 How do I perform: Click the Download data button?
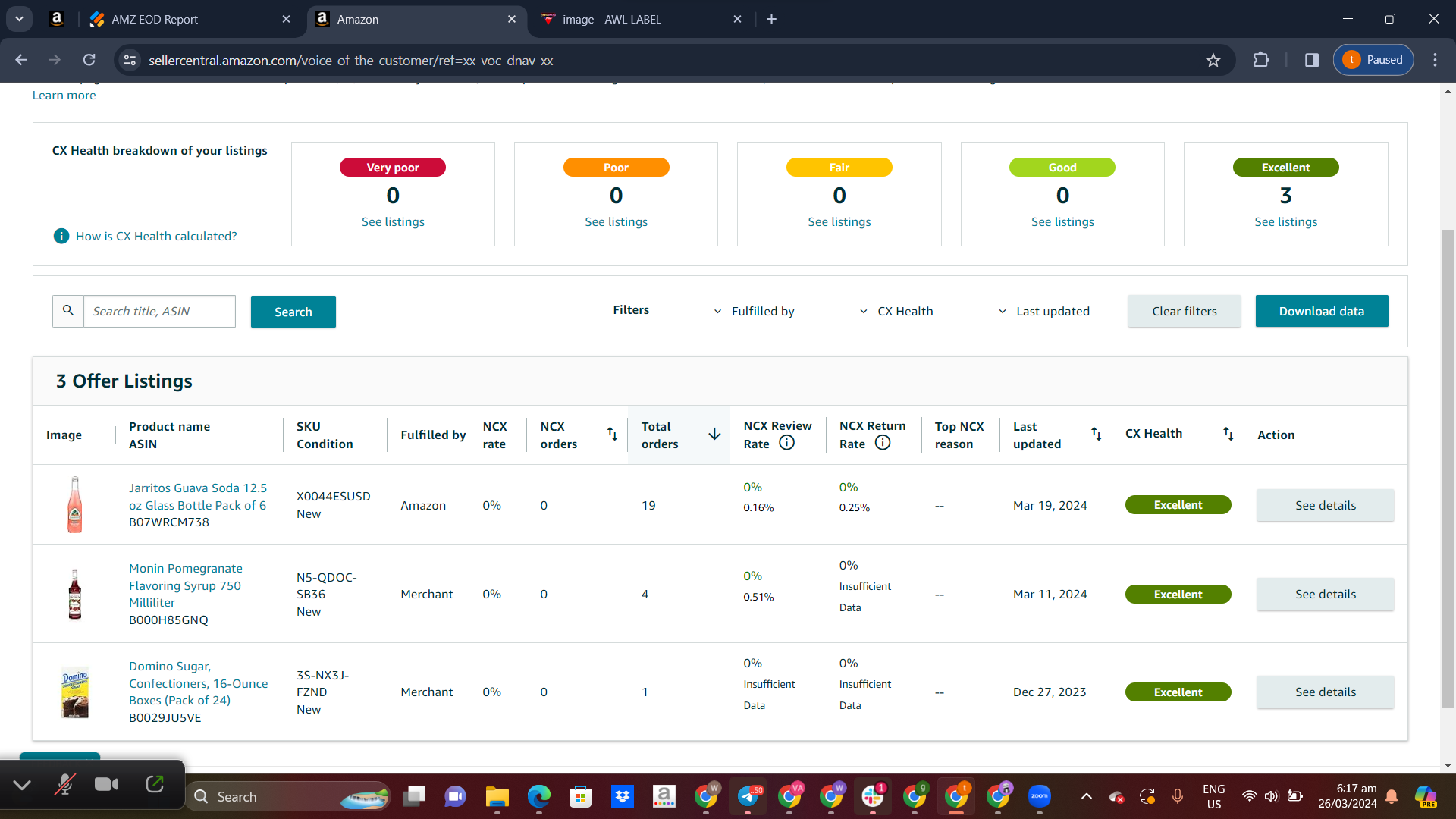1322,311
